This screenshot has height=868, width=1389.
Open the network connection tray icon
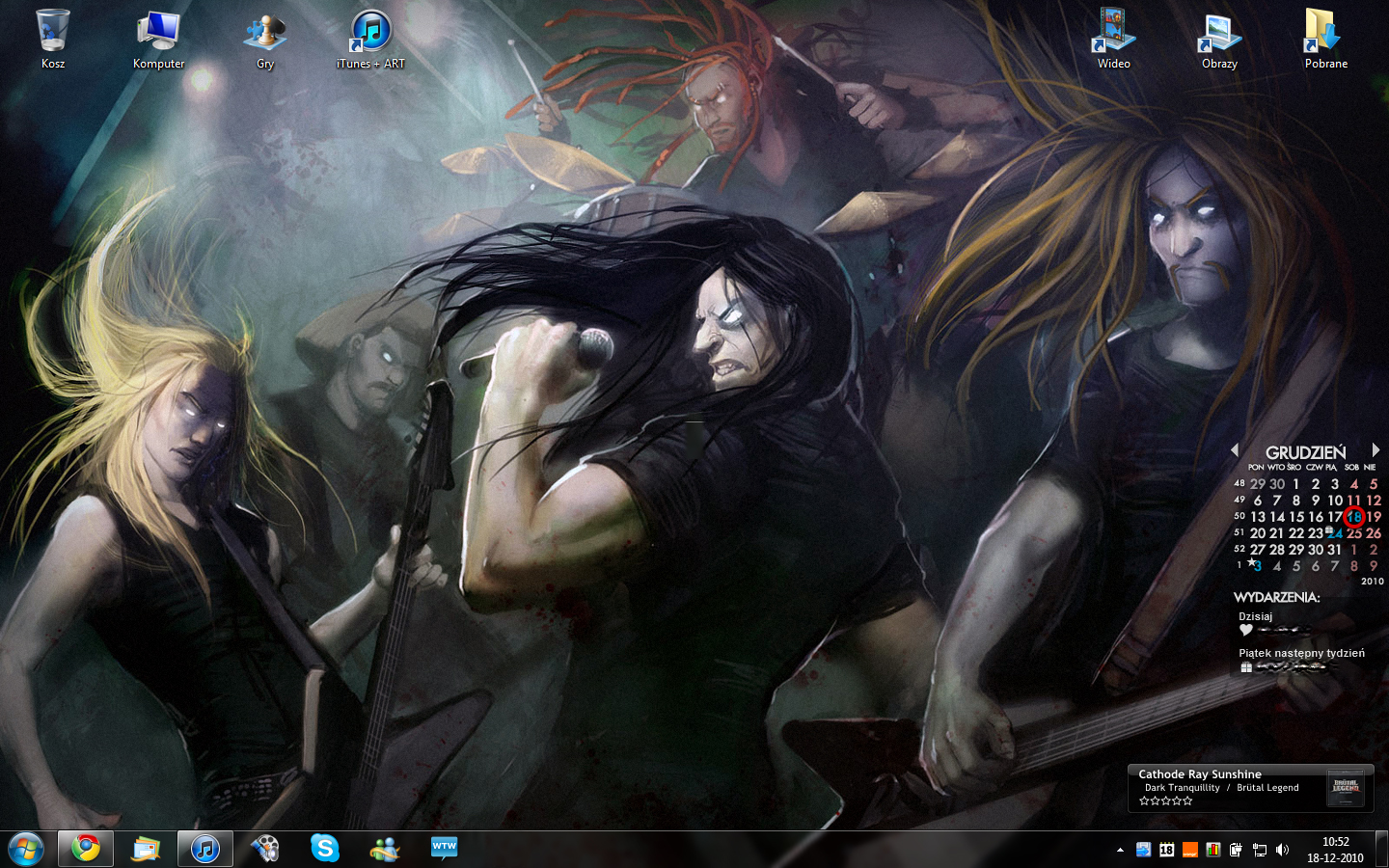(x=1259, y=850)
